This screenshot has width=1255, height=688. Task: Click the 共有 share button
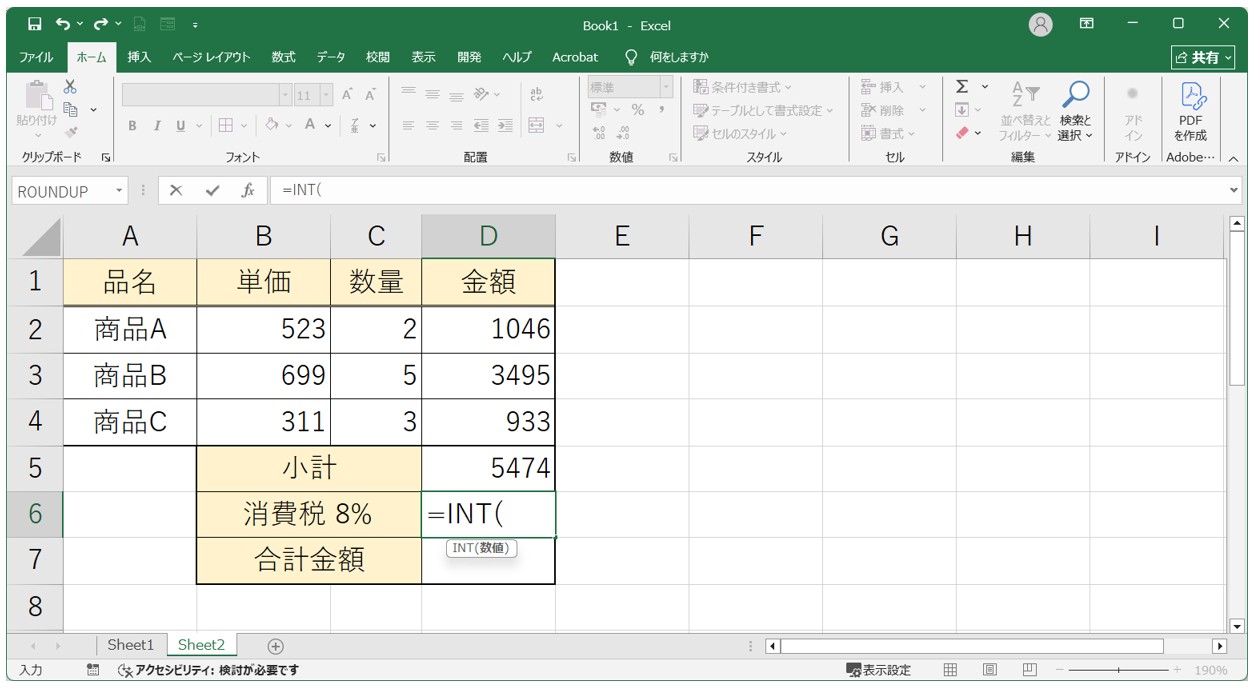coord(1203,58)
